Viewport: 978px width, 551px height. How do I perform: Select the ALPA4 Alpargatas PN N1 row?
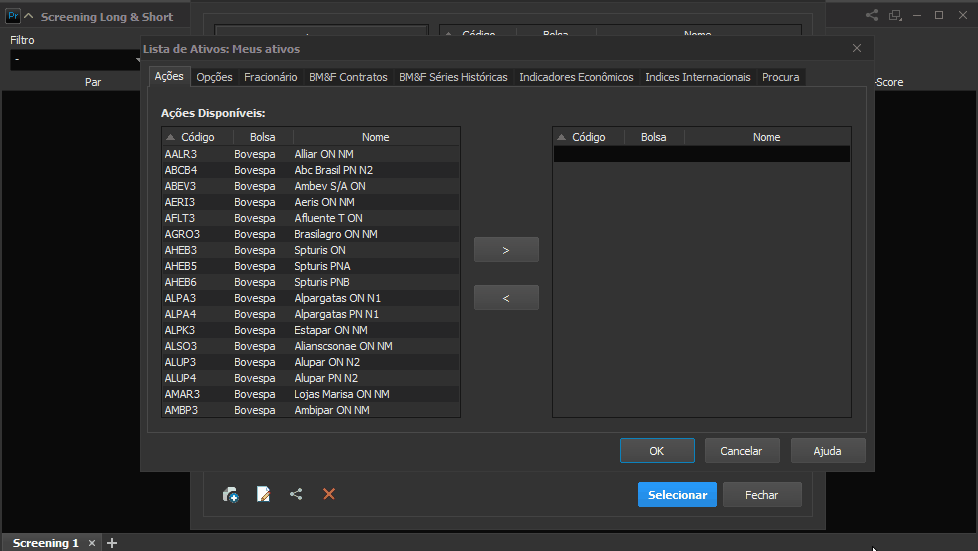[x=311, y=315]
